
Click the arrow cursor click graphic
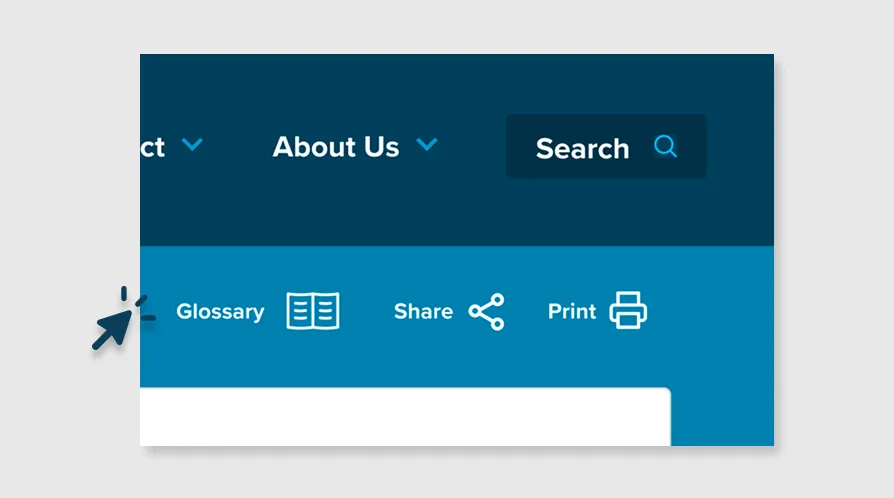tap(122, 318)
